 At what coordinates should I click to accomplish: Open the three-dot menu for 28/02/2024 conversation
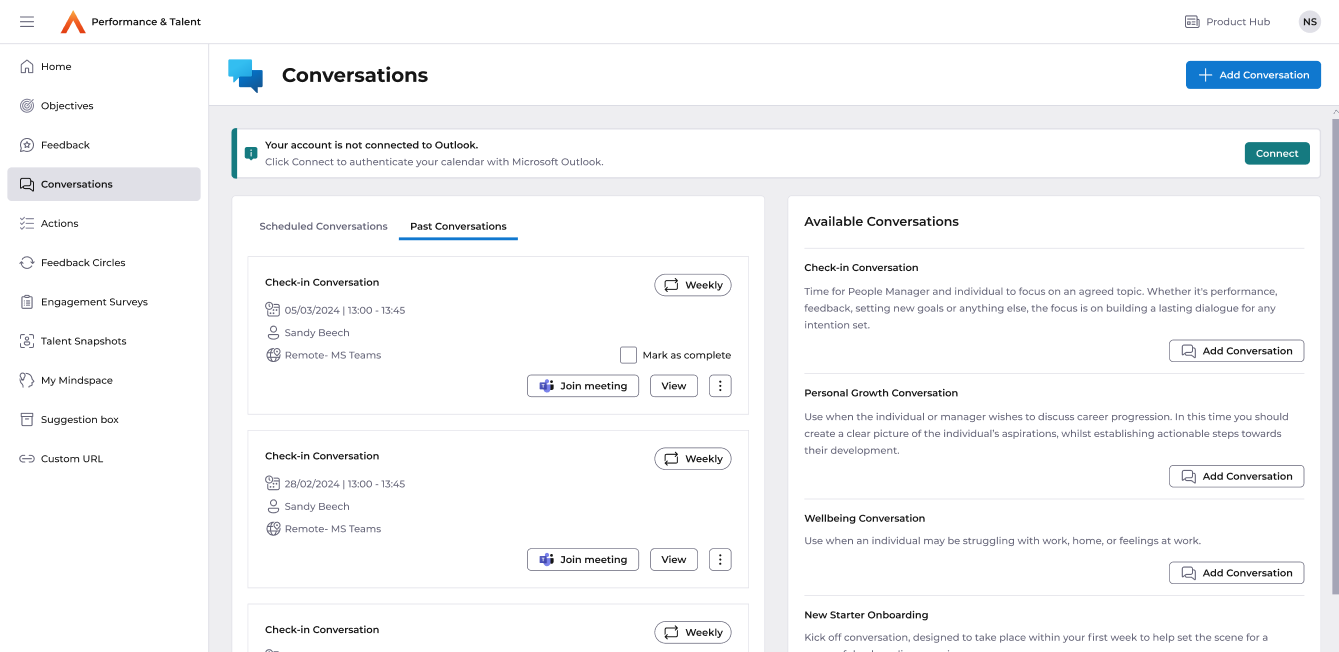tap(720, 560)
